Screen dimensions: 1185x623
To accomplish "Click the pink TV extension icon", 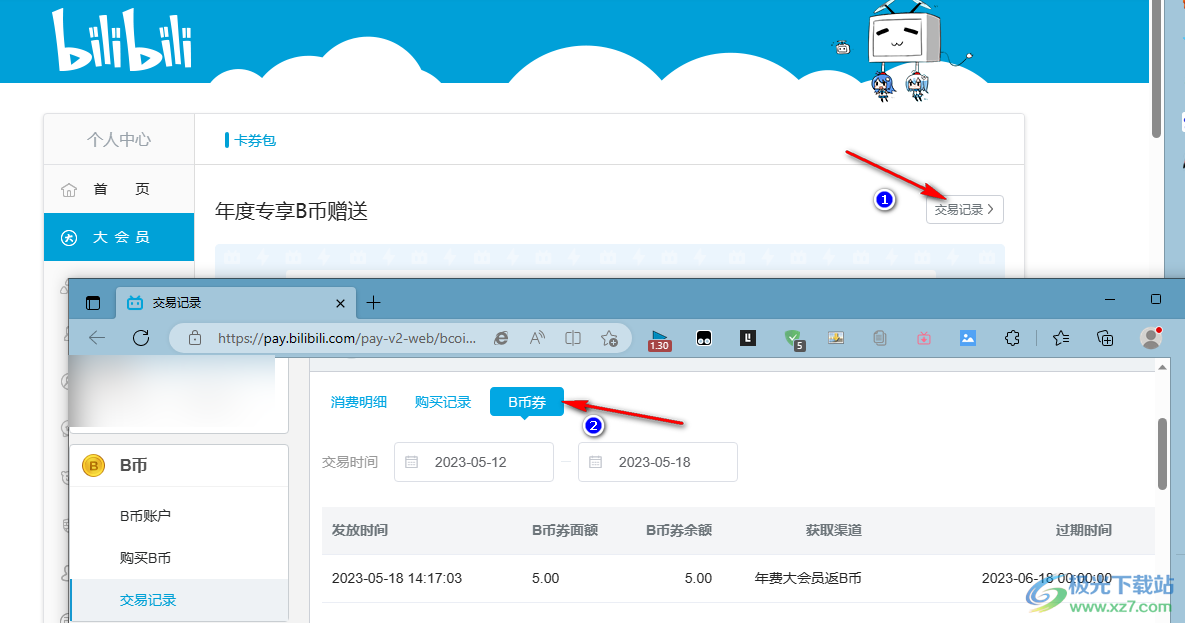I will coord(924,339).
